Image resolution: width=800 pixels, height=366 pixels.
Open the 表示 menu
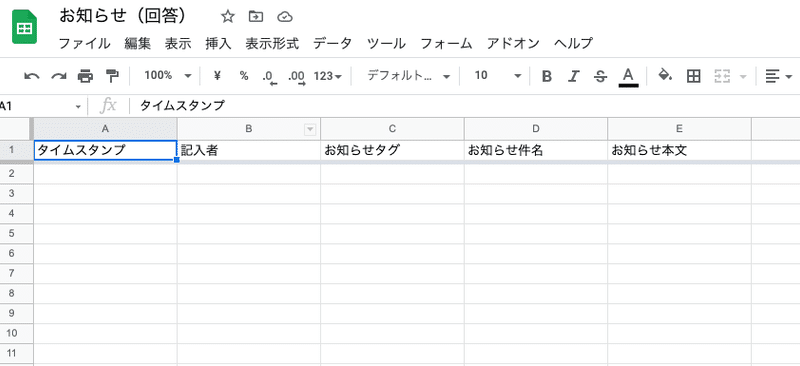click(178, 43)
